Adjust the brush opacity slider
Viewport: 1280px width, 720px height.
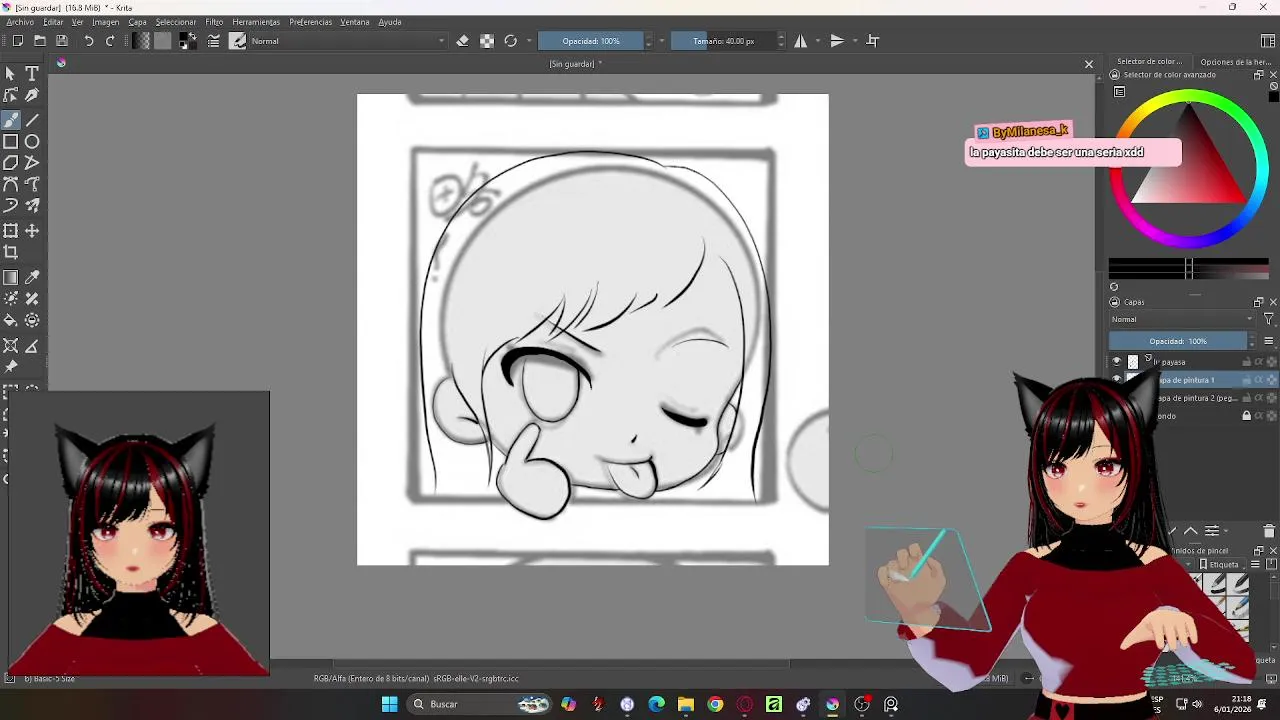tap(590, 41)
